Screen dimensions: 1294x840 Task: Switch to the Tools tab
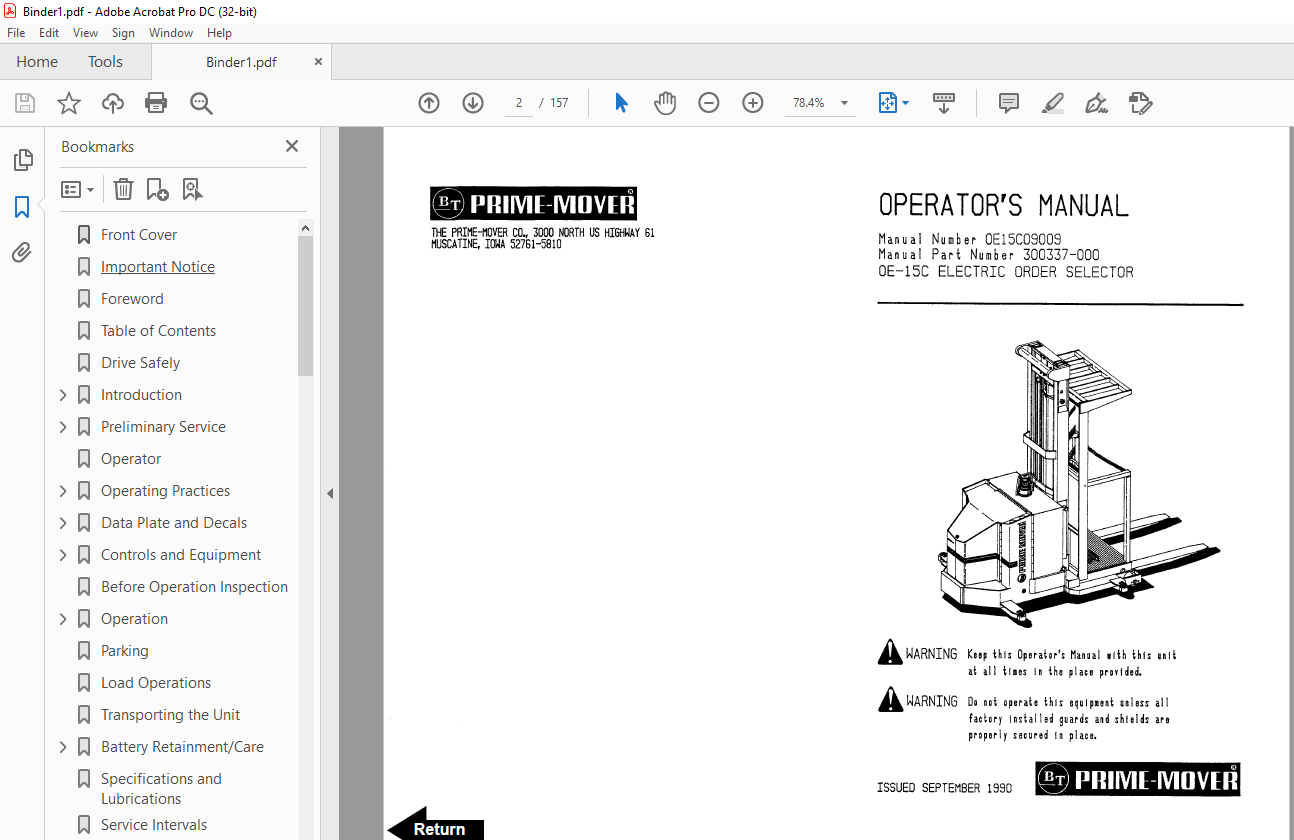pyautogui.click(x=105, y=62)
